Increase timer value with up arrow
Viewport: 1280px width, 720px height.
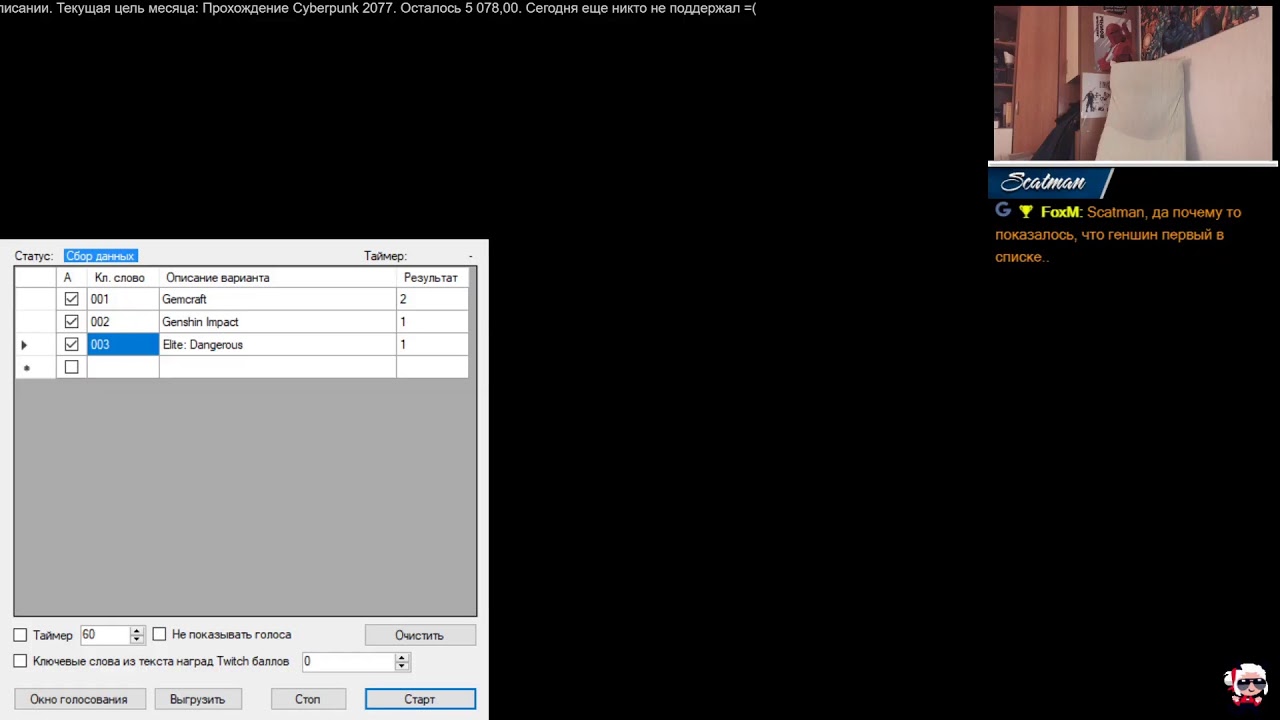[137, 631]
